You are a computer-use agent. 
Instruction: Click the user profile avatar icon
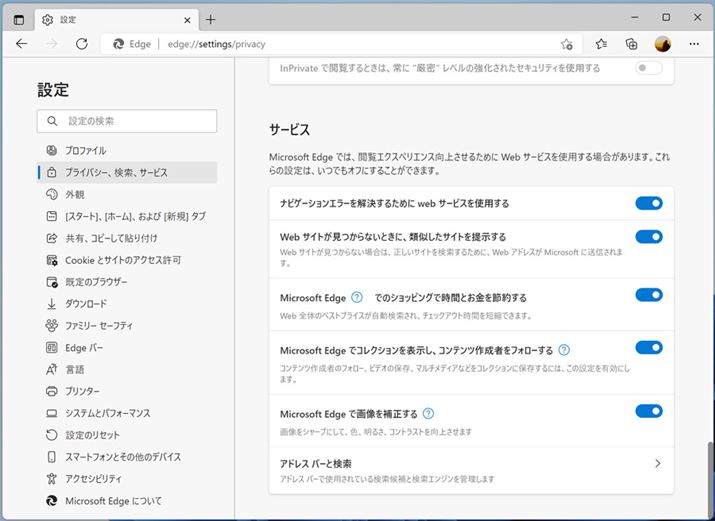point(662,44)
